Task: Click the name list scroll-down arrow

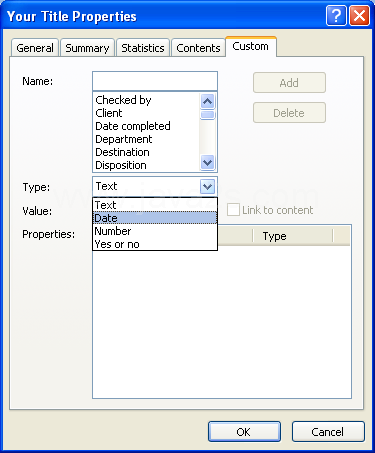Action: click(x=208, y=163)
